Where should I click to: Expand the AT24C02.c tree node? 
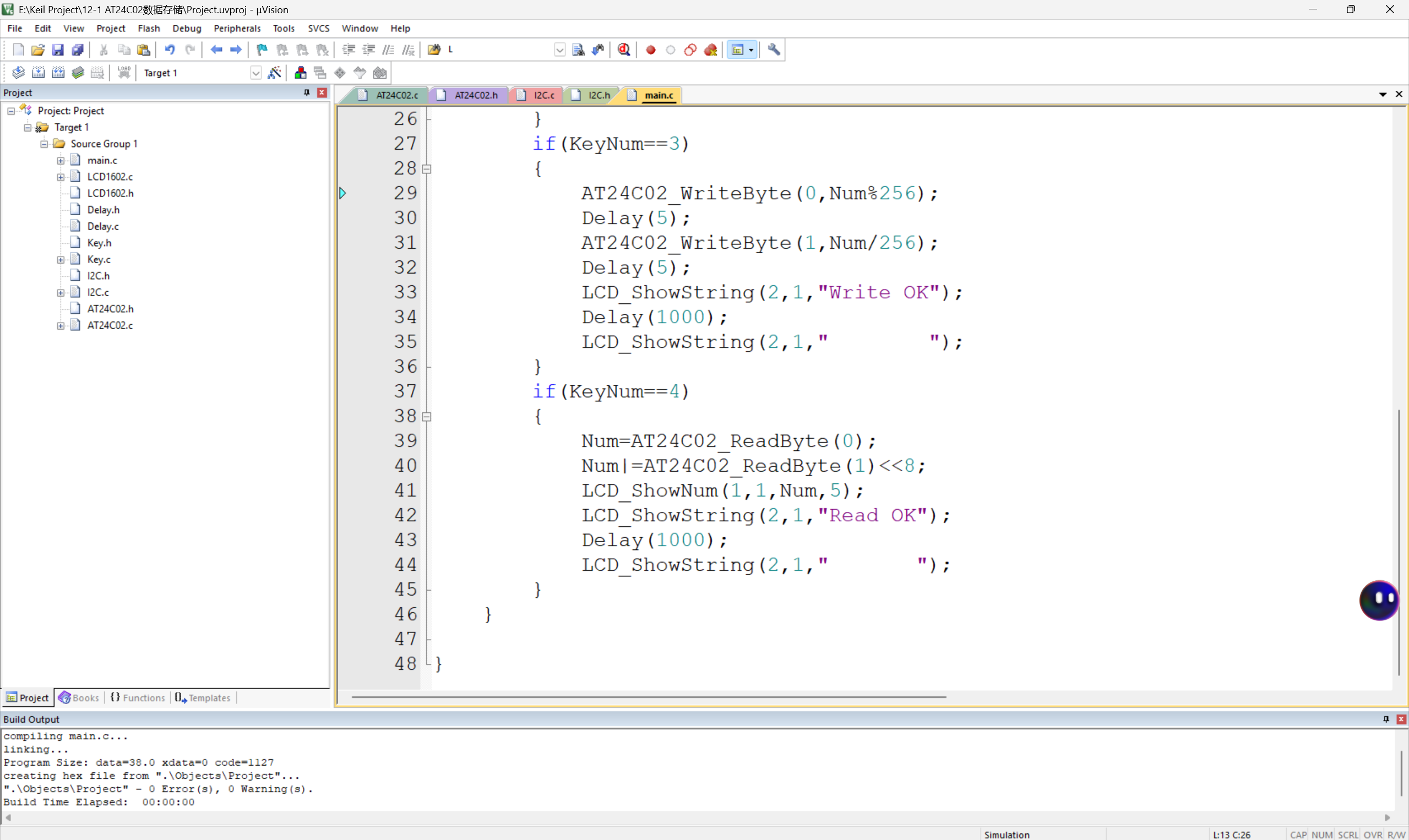pyautogui.click(x=61, y=325)
